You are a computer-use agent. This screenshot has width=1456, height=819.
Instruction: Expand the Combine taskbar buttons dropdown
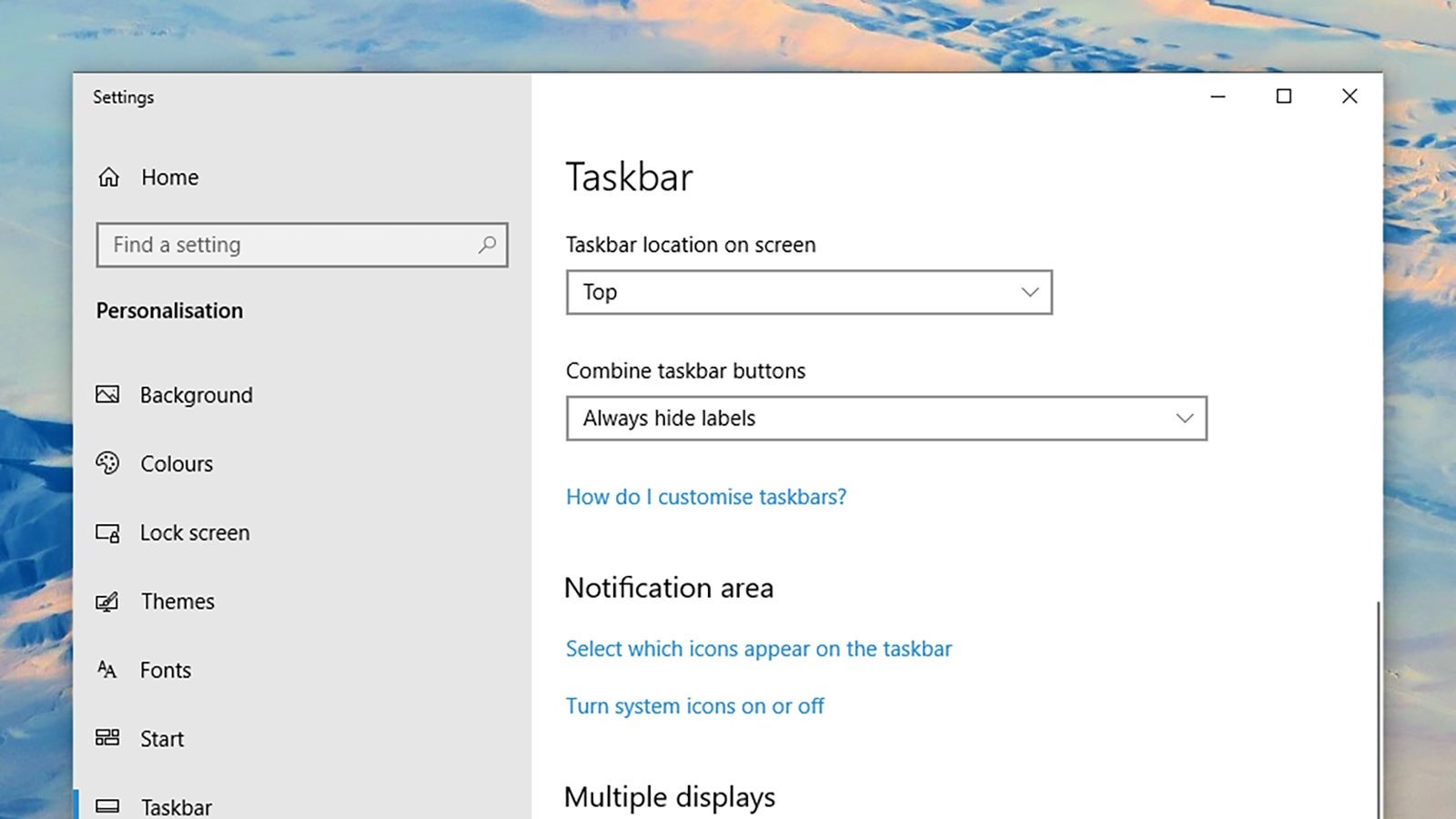[x=885, y=419]
